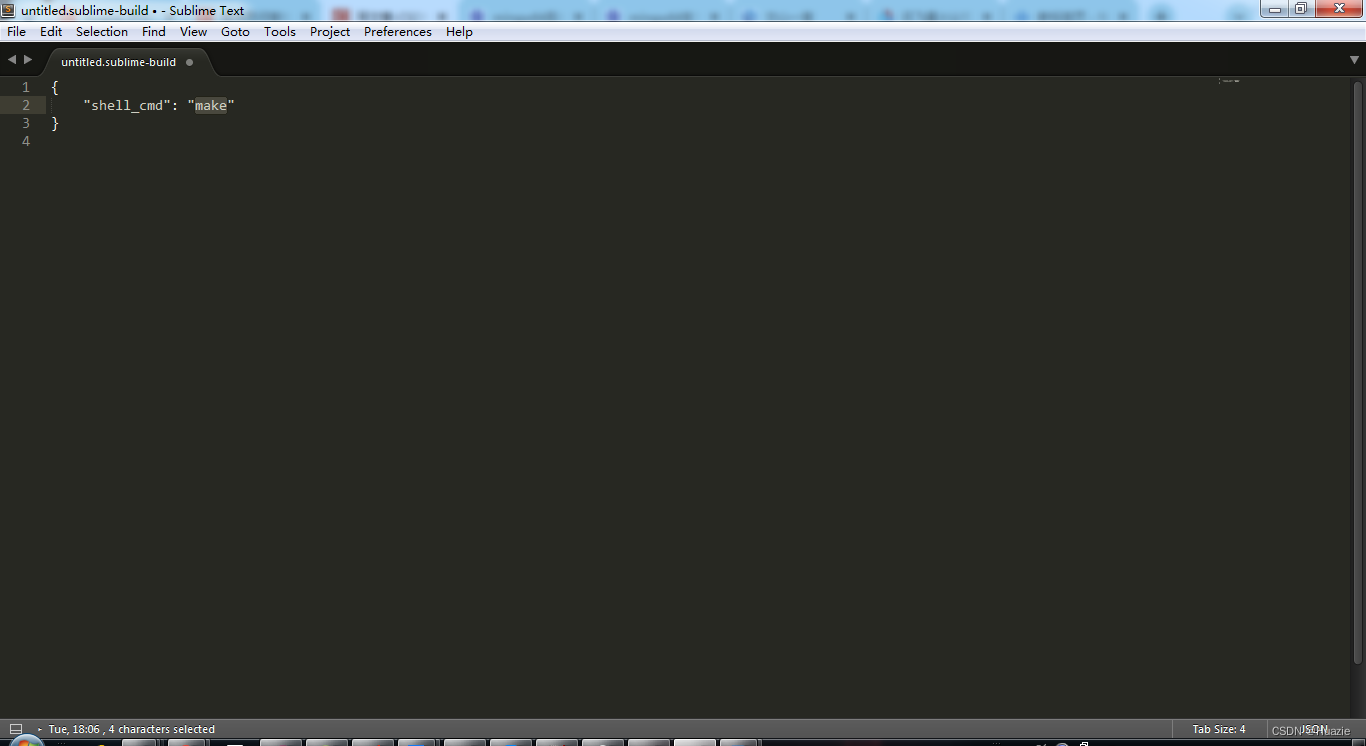Open the Help menu
This screenshot has height=746, width=1366.
coord(459,32)
